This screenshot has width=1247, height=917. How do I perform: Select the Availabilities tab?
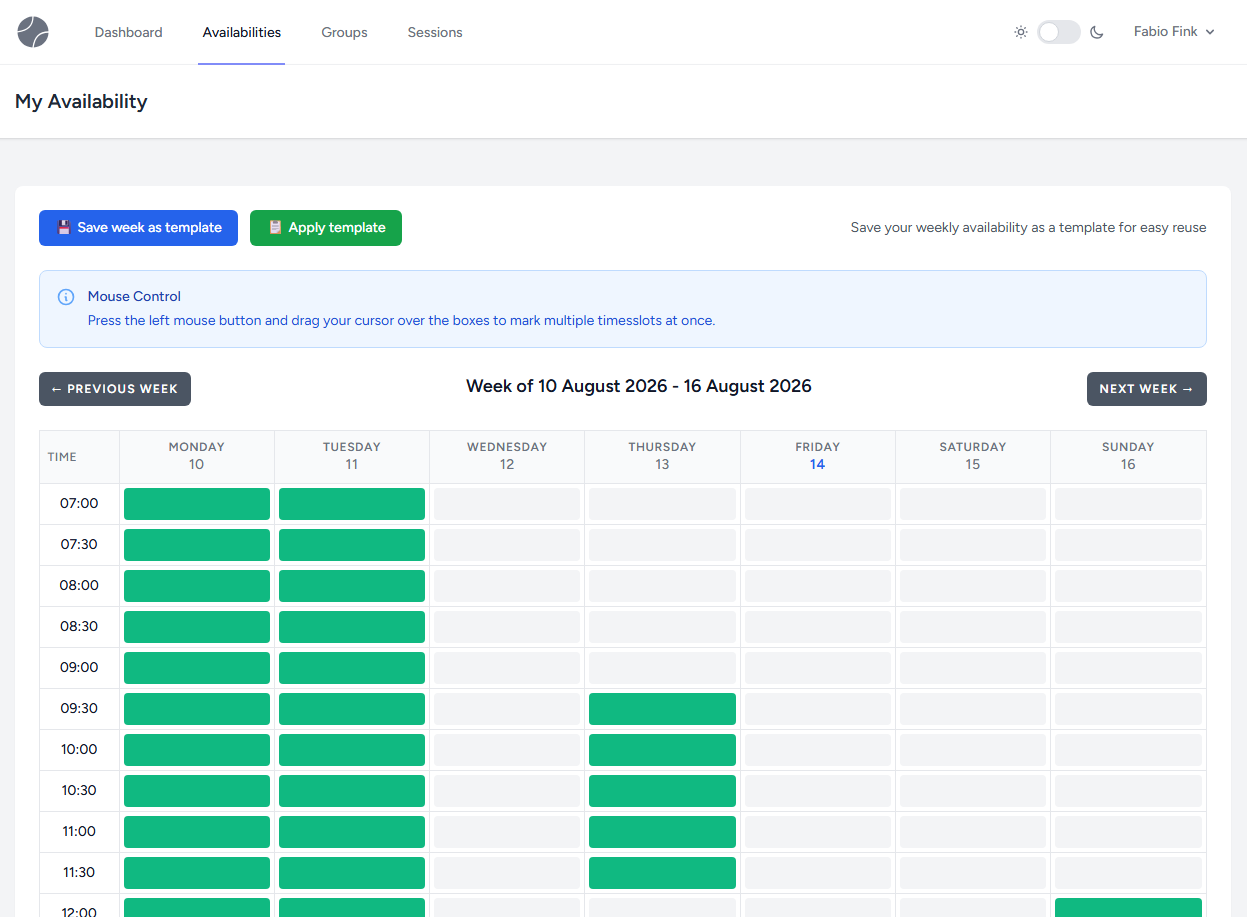(242, 32)
